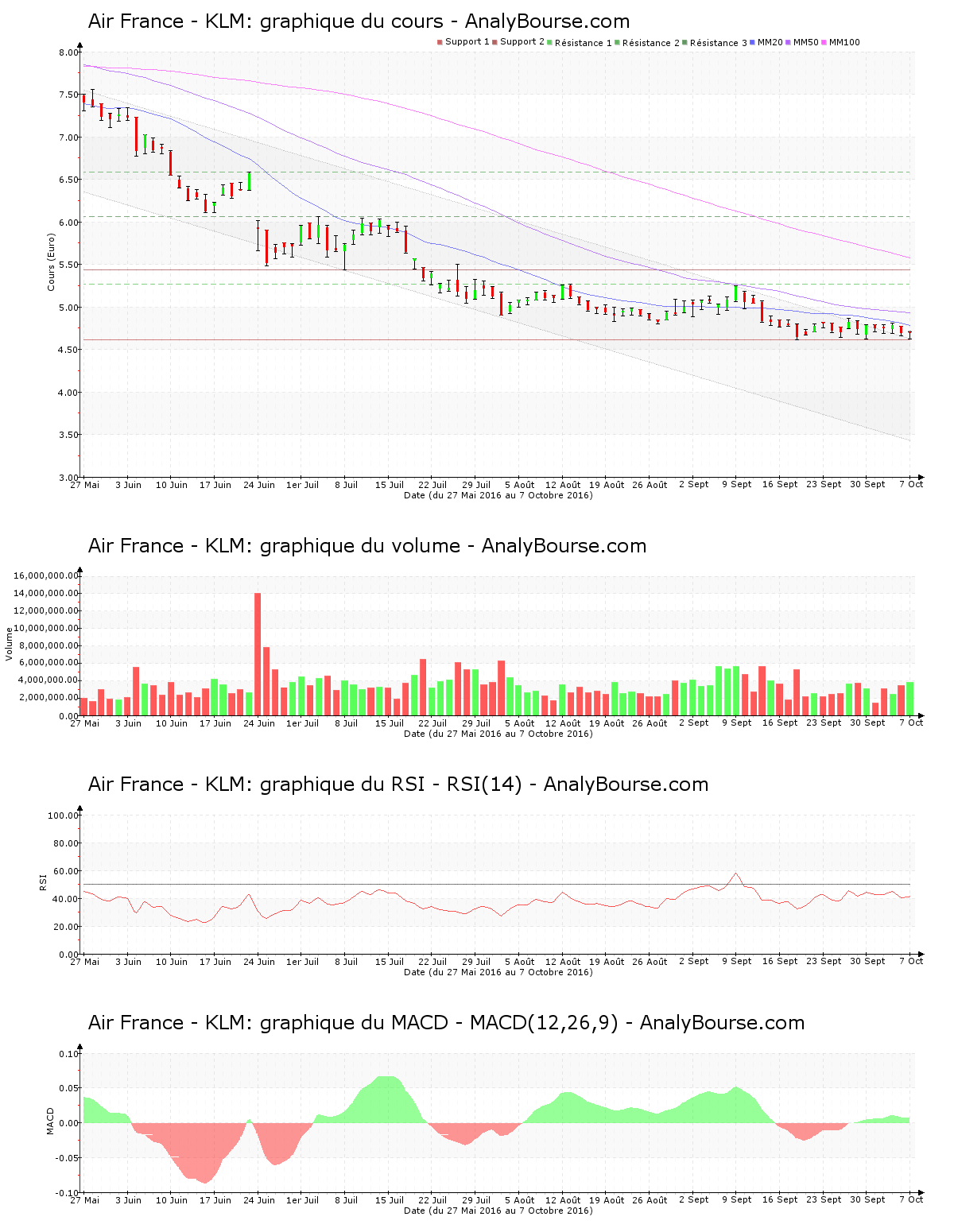Select the 'Résistance 3' legend label
Screen dimensions: 954x1232
[719, 43]
